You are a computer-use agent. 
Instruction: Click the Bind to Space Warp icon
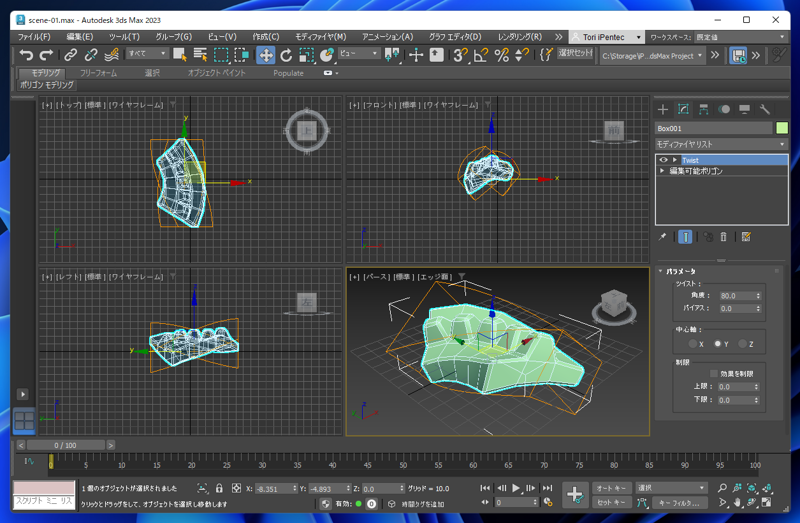(112, 55)
